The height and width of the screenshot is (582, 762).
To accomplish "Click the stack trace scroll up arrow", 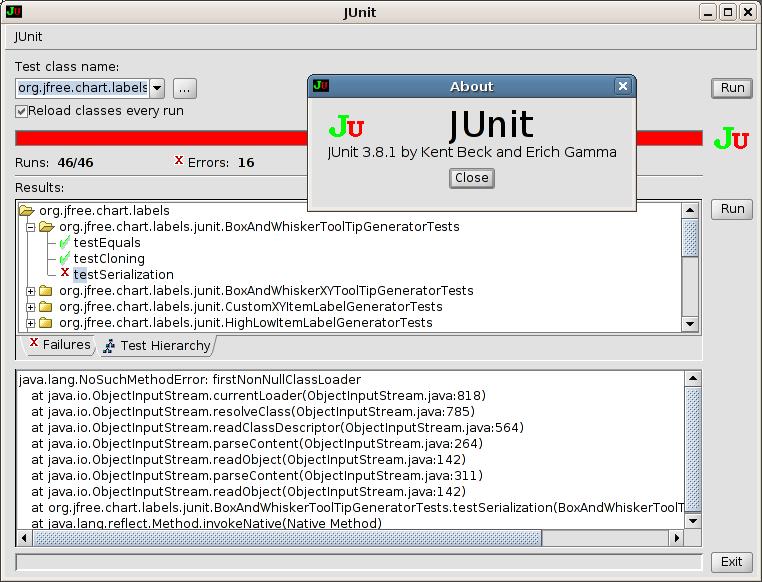I will click(x=693, y=378).
